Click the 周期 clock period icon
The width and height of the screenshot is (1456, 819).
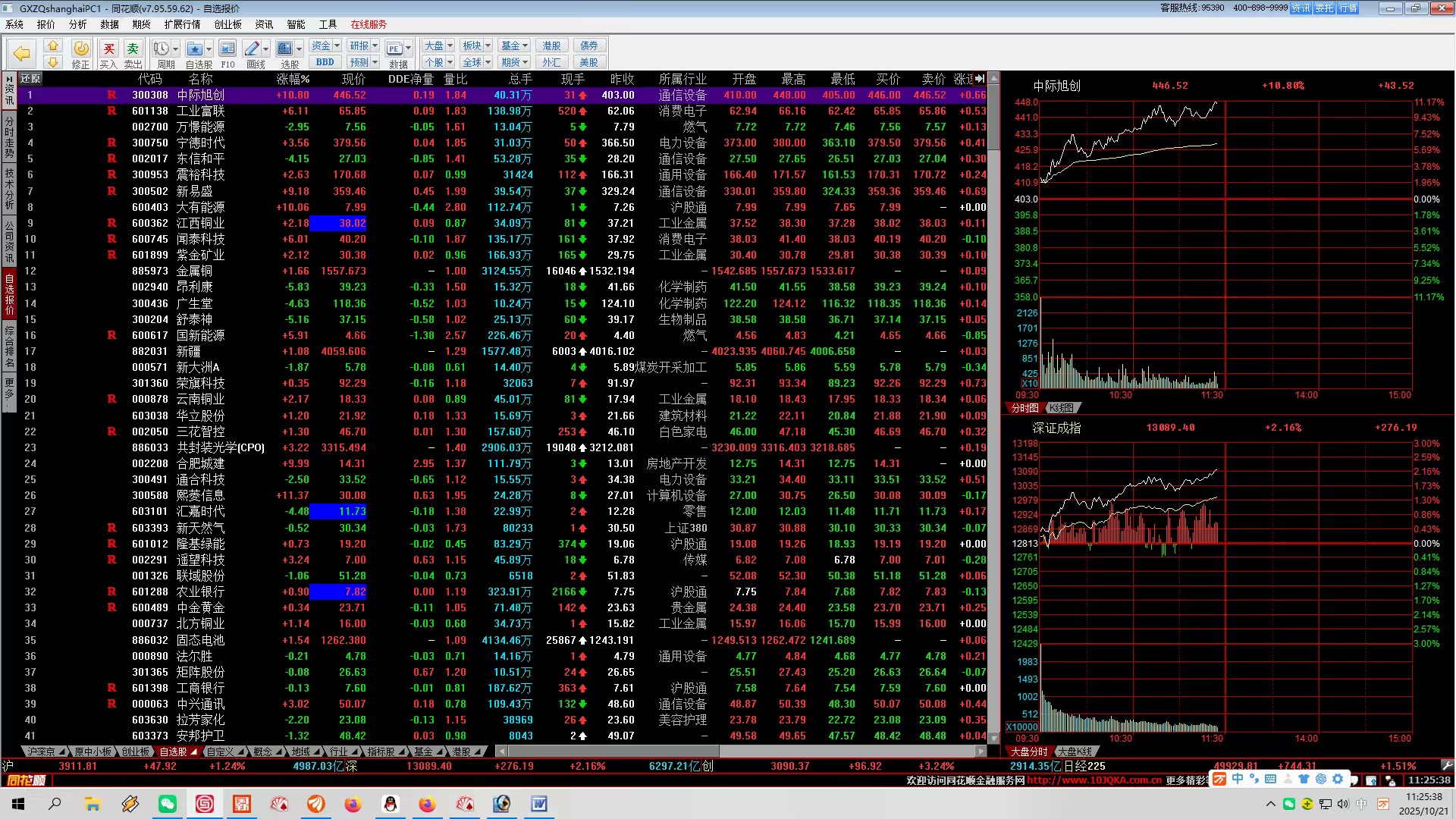pyautogui.click(x=162, y=49)
